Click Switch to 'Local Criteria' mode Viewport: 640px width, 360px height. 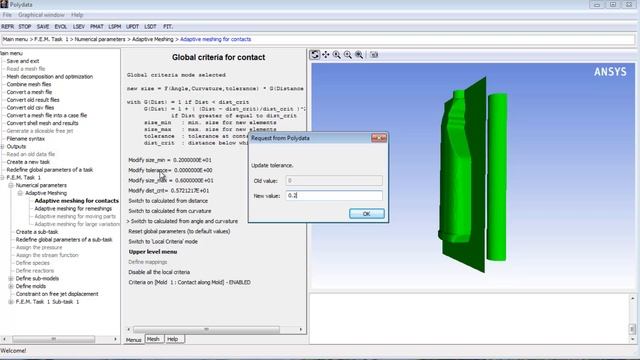click(163, 242)
